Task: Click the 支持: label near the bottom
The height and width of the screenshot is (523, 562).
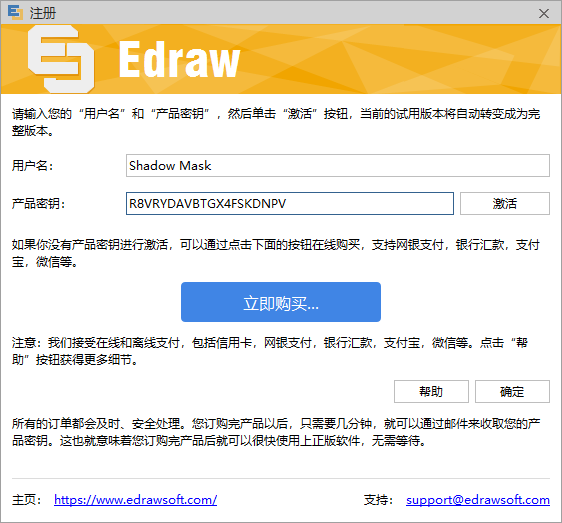Action: (379, 500)
